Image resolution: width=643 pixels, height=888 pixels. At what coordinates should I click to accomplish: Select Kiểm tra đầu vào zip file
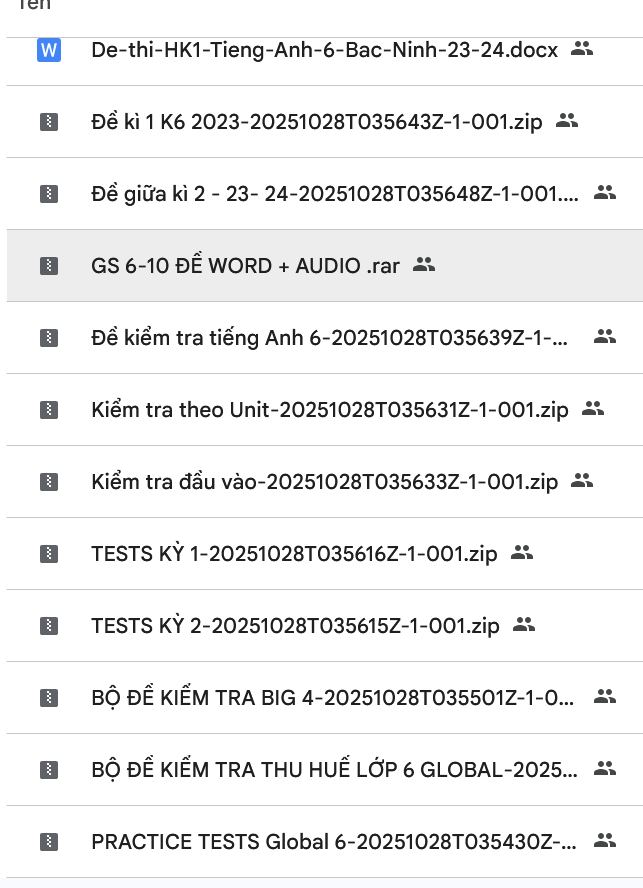324,482
